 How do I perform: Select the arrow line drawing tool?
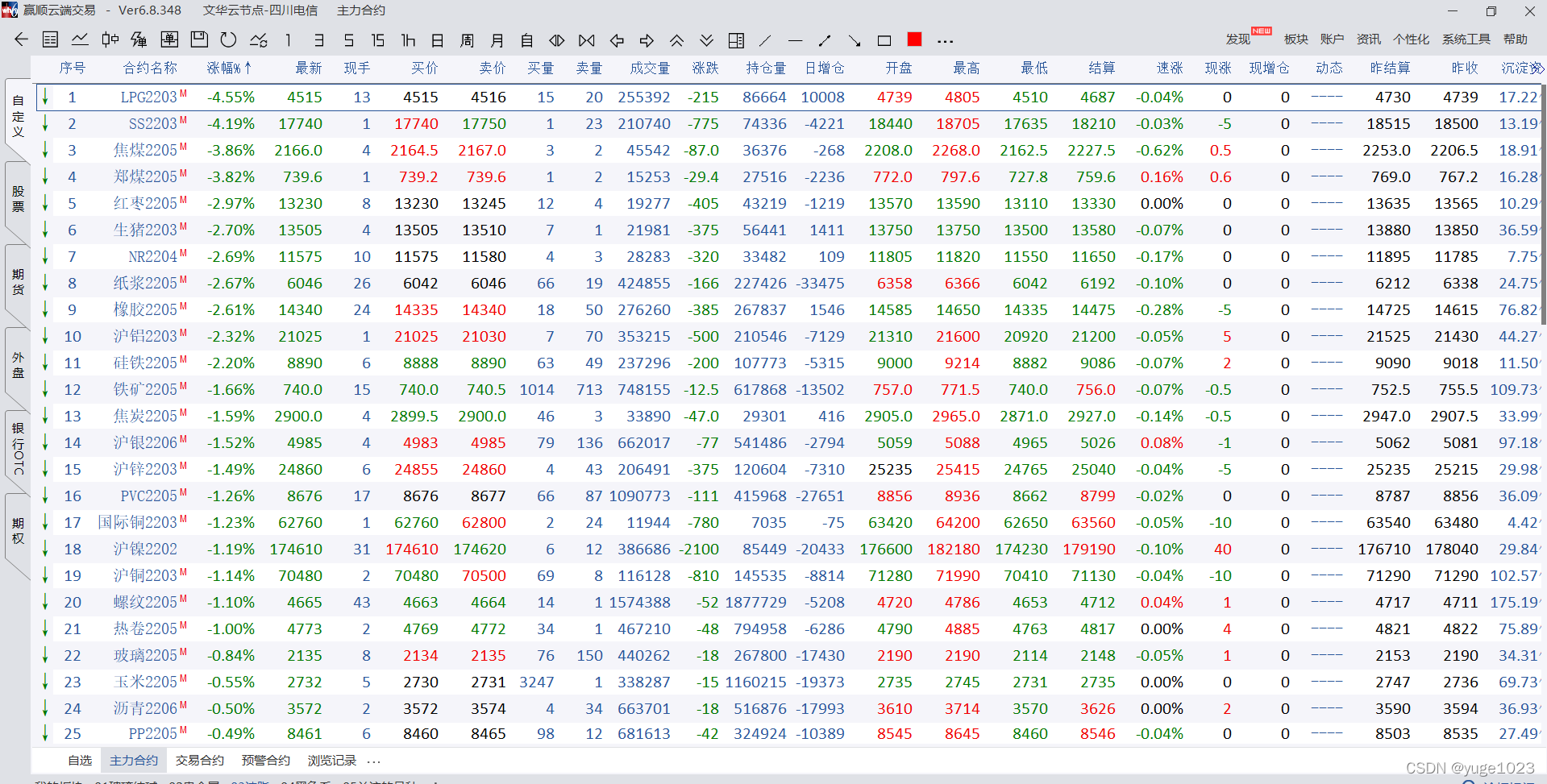[855, 39]
